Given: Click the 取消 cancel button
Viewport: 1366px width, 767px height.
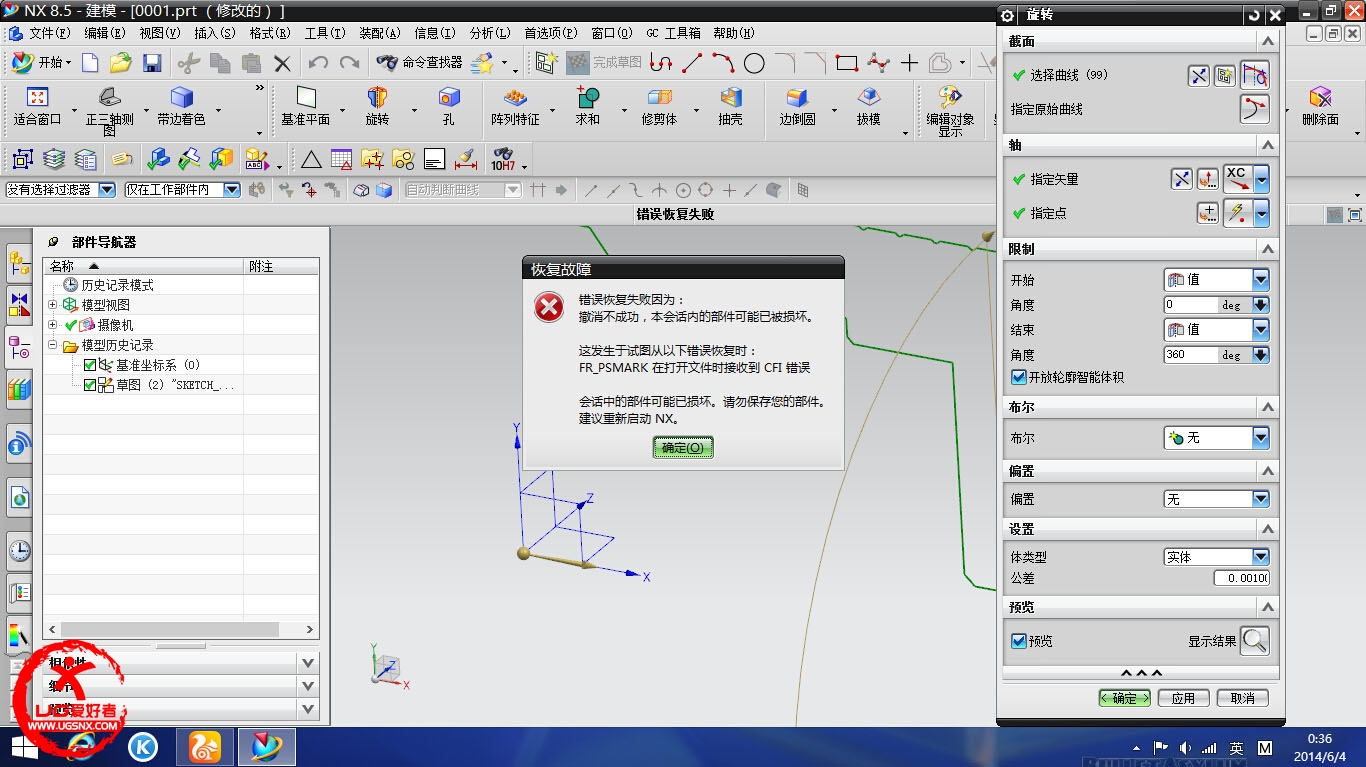Looking at the screenshot, I should point(1243,698).
